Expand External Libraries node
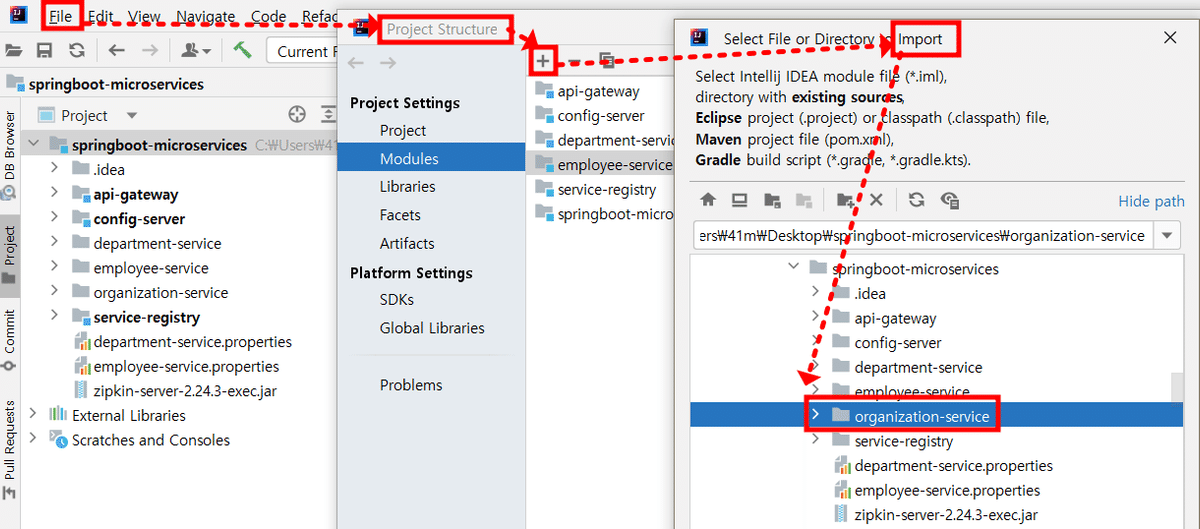 click(x=33, y=415)
